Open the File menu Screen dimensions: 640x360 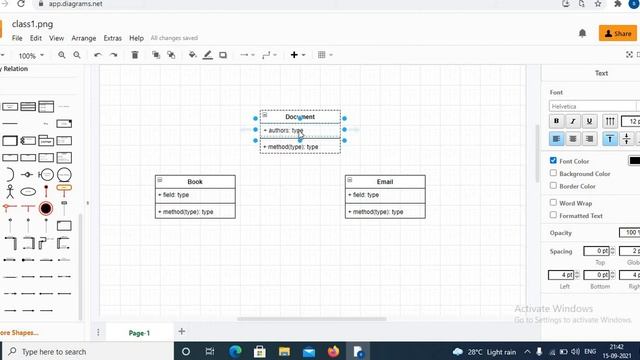(17, 38)
